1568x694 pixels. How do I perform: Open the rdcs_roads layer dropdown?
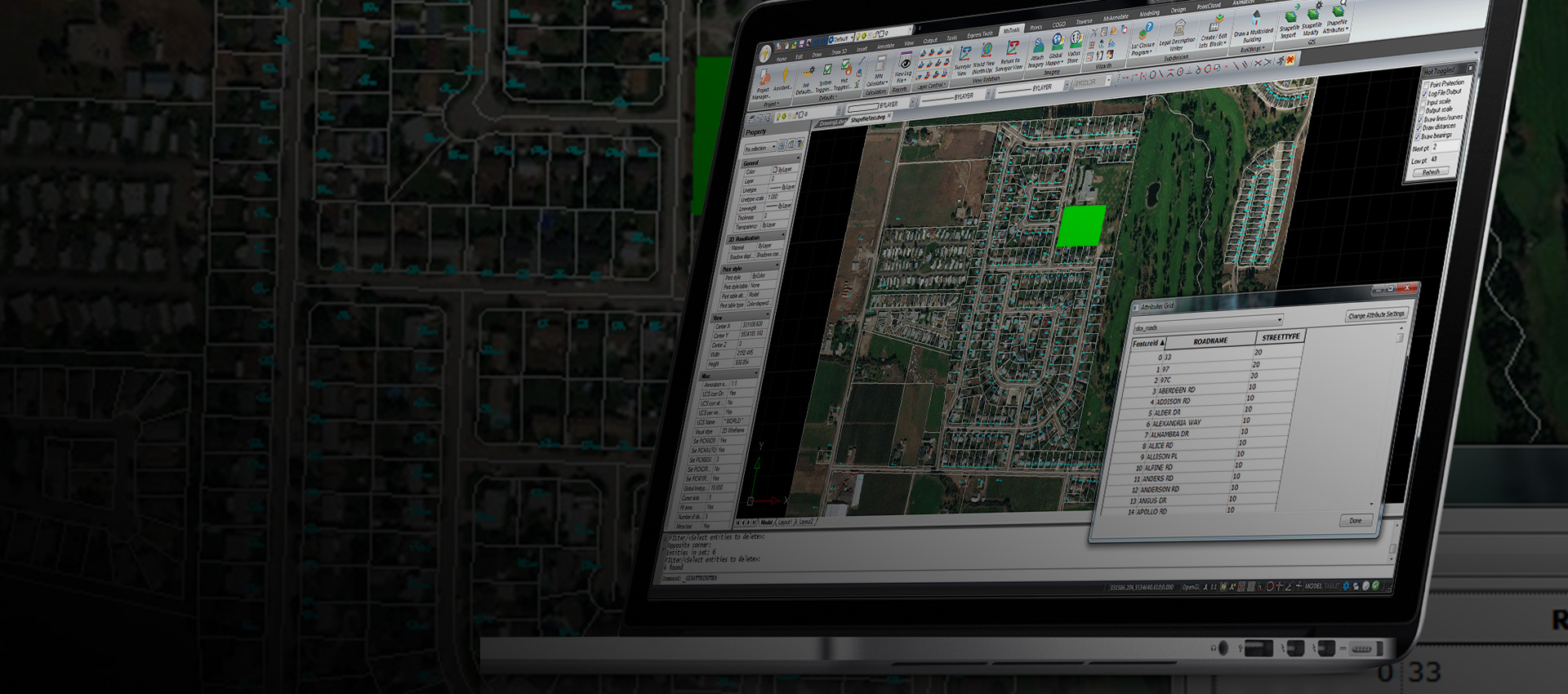tap(1278, 320)
